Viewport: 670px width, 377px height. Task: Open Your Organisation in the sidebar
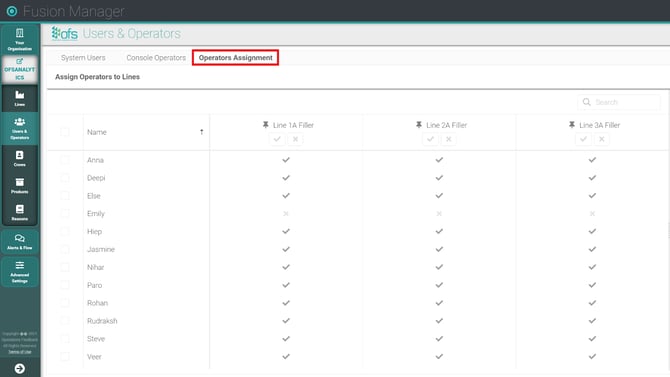pos(20,40)
